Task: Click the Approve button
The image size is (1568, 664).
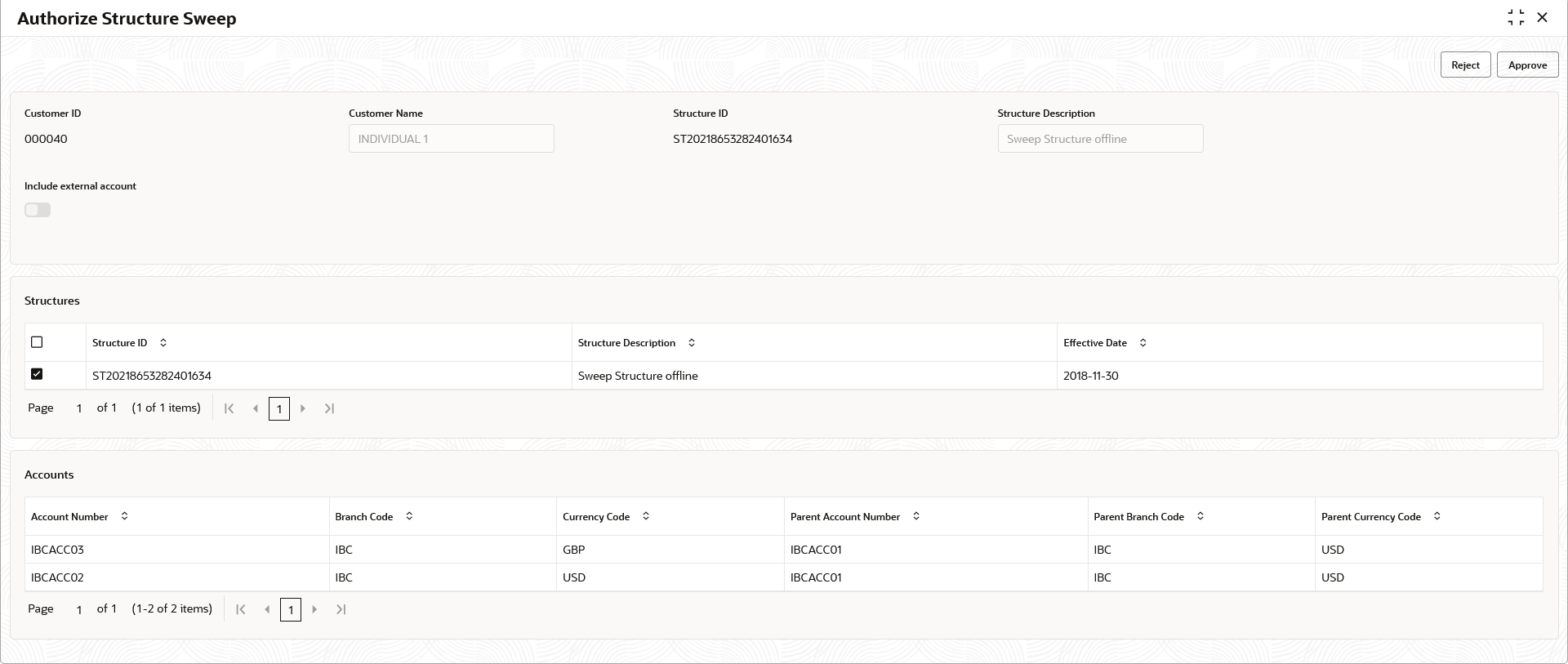Action: click(x=1527, y=65)
